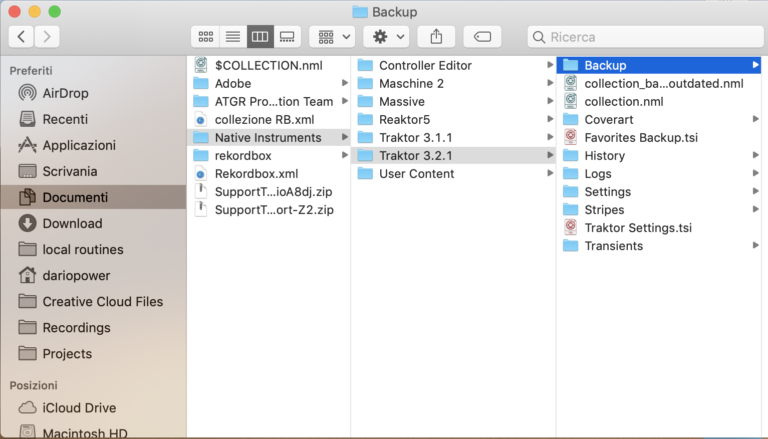Expand Transients folder with its arrow
This screenshot has height=439, width=768.
coord(755,245)
